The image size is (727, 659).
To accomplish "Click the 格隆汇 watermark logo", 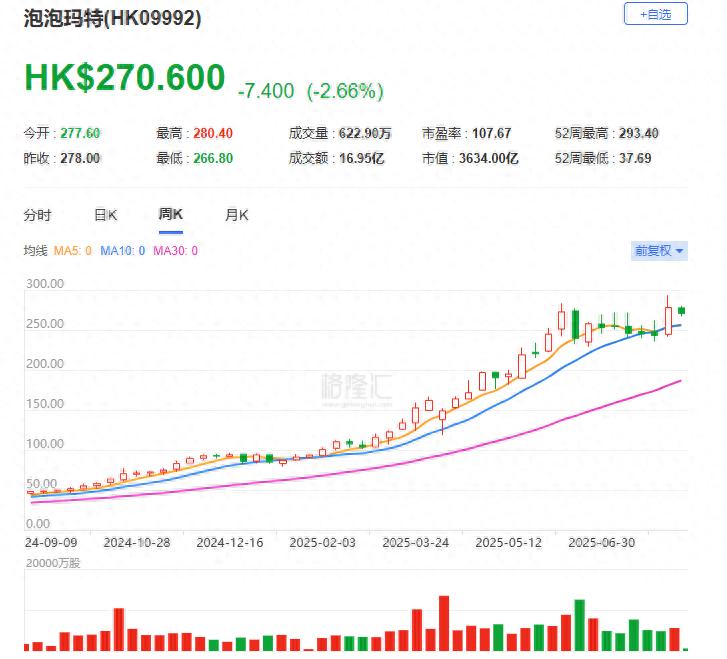I will click(x=356, y=387).
